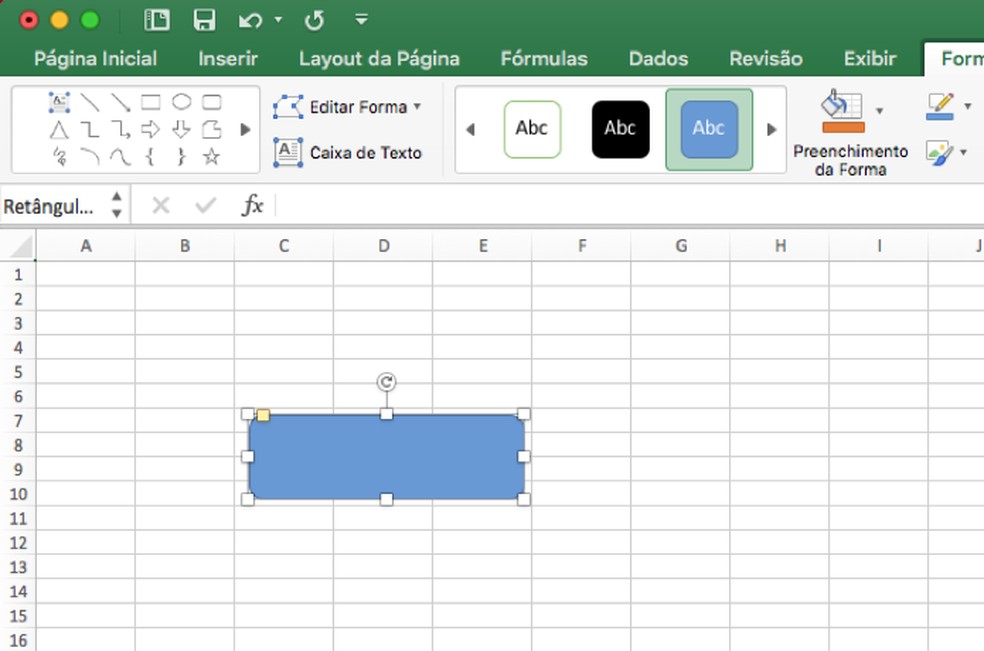The width and height of the screenshot is (984, 651).
Task: Select the elbow connector shape
Action: (x=90, y=130)
